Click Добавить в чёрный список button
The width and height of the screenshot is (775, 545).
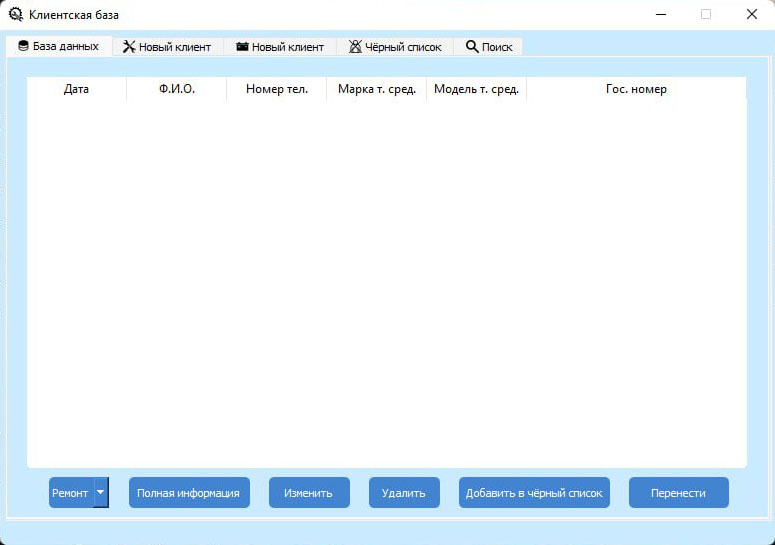tap(534, 493)
